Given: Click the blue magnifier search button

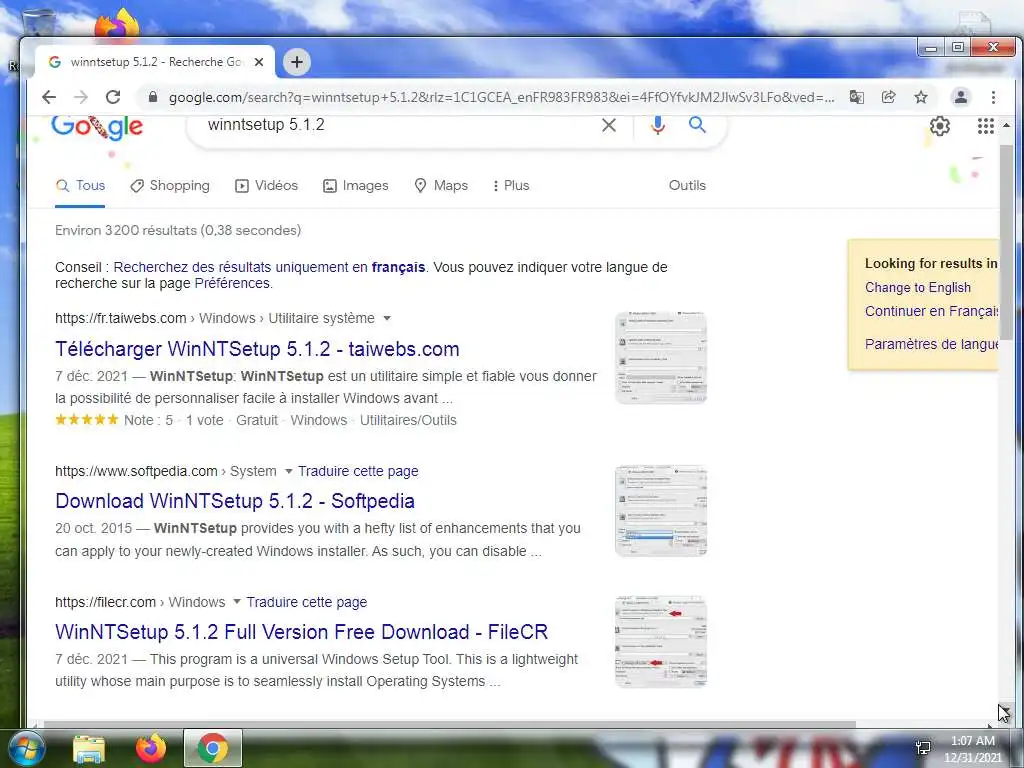Looking at the screenshot, I should 697,124.
